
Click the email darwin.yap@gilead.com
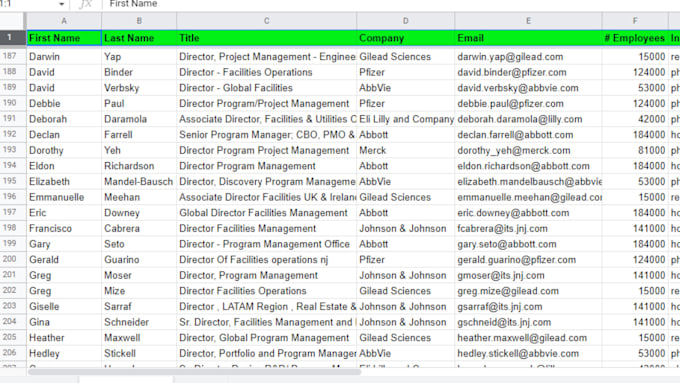(x=528, y=57)
